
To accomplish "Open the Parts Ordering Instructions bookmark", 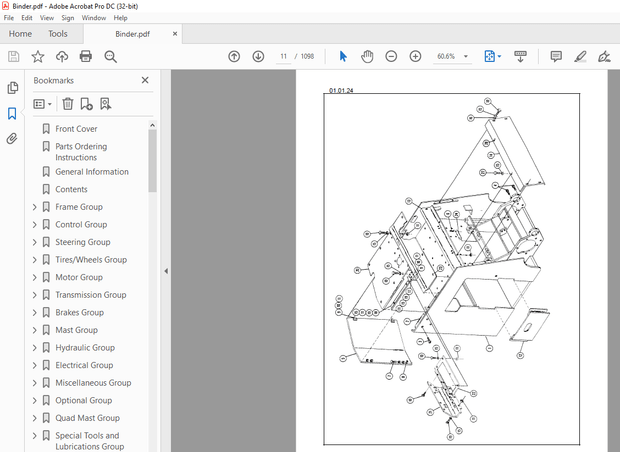I will click(81, 152).
